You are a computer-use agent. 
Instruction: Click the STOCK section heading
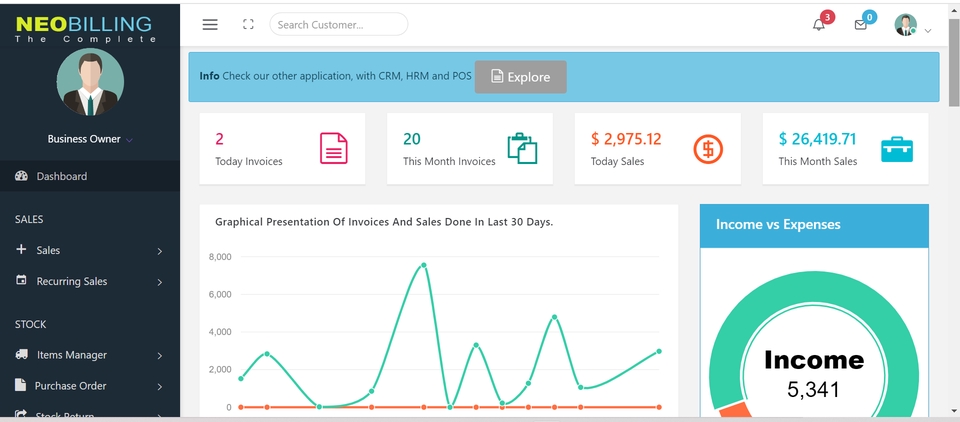31,324
